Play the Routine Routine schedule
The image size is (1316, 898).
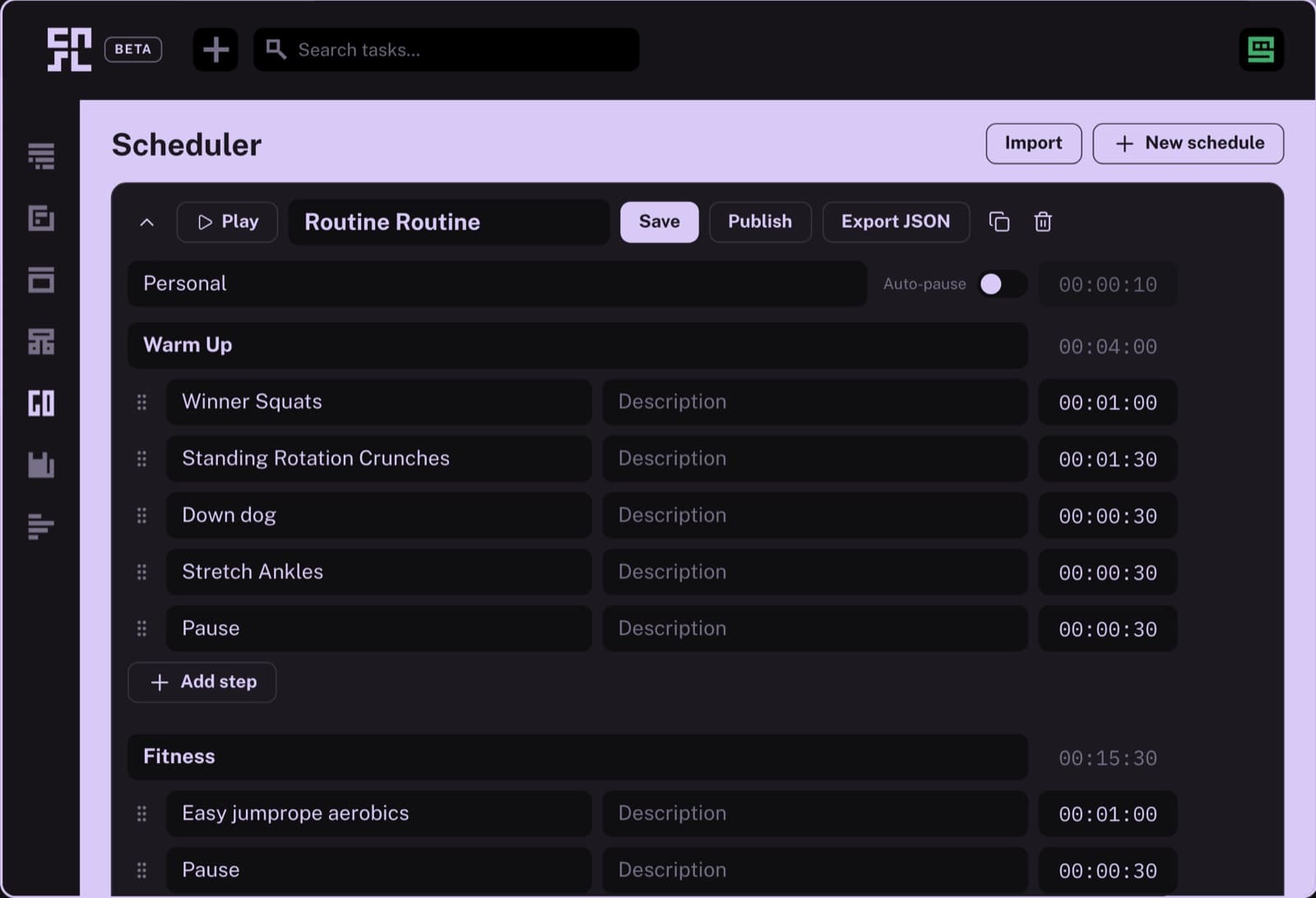227,222
